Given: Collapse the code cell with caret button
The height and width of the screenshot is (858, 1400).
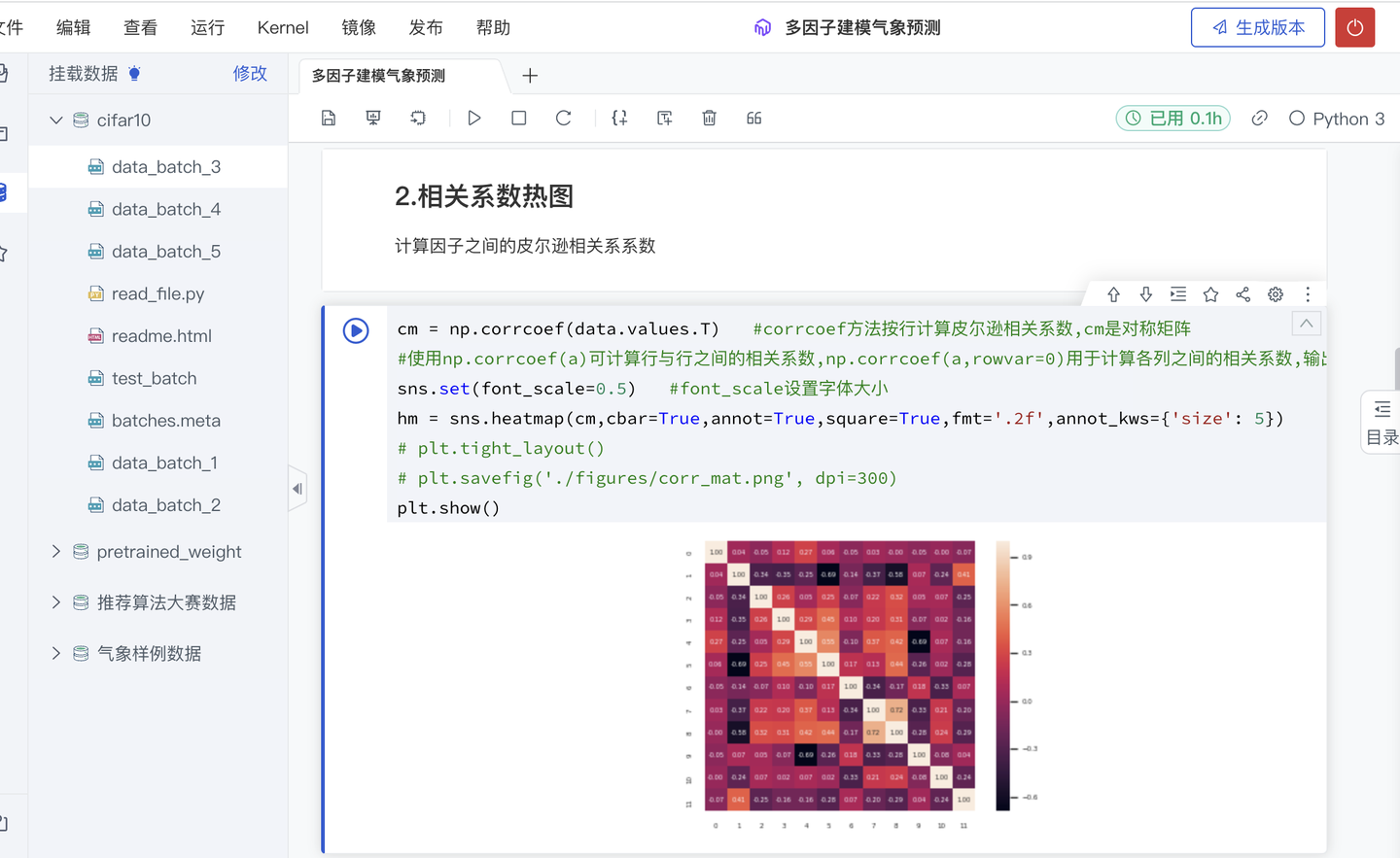Looking at the screenshot, I should (1307, 324).
